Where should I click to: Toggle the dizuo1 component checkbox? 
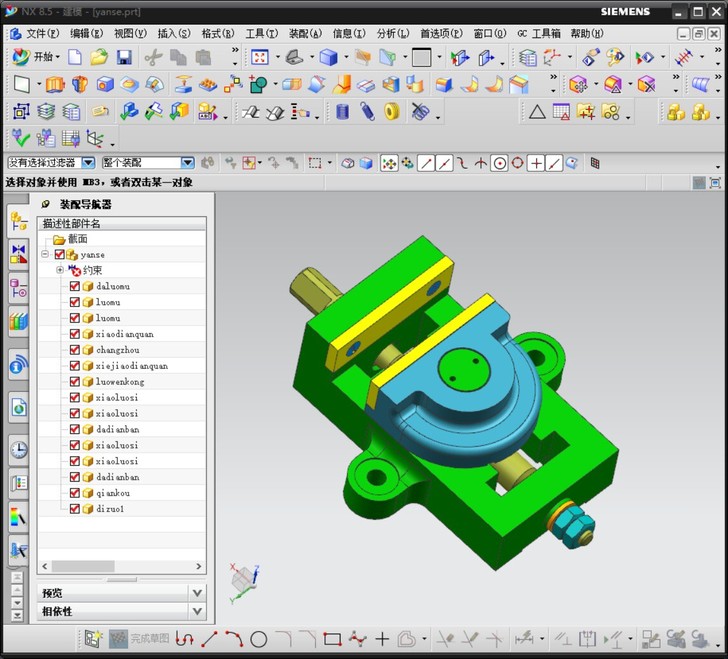tap(75, 509)
